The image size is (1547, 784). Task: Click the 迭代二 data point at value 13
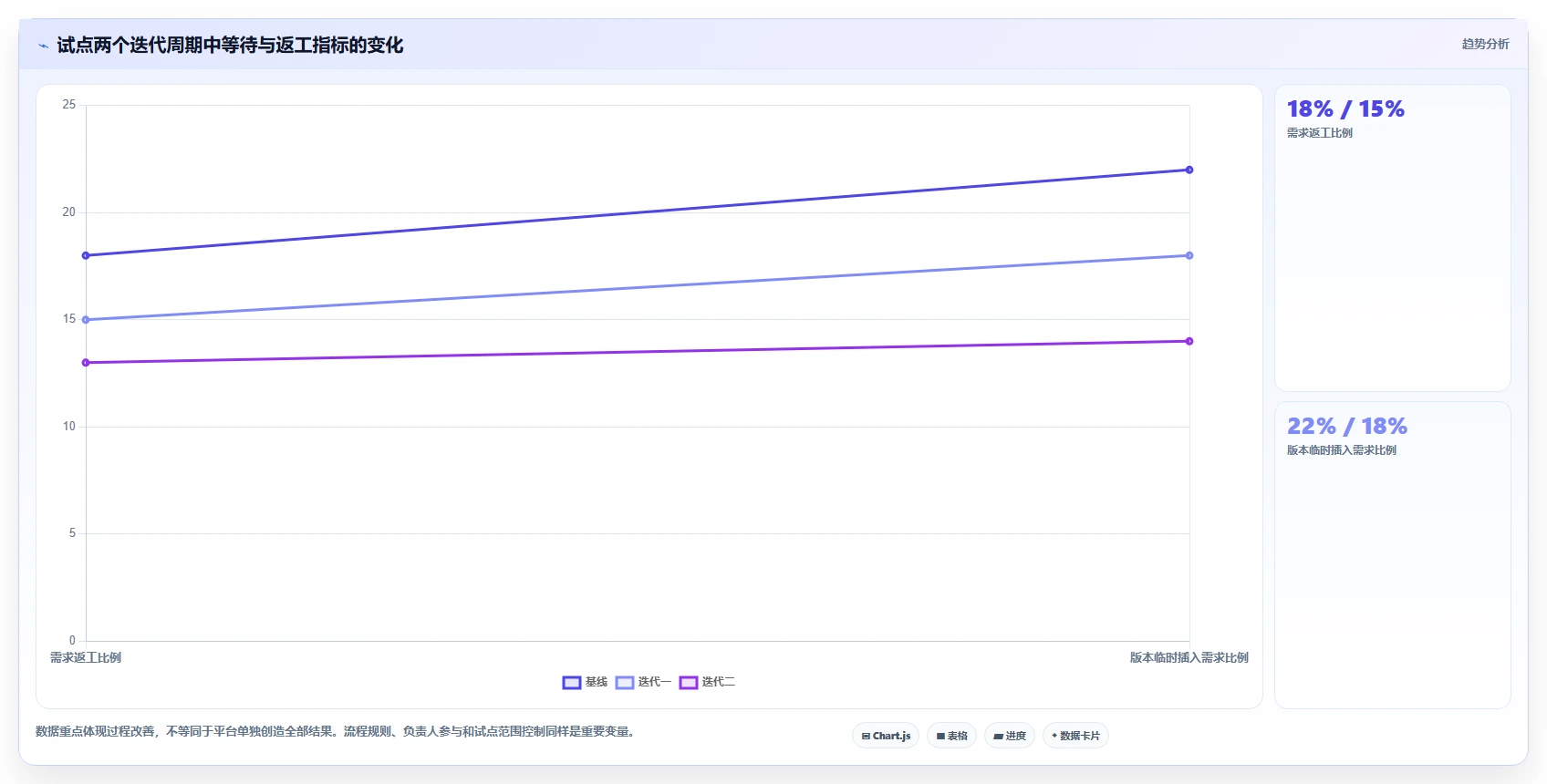(86, 363)
